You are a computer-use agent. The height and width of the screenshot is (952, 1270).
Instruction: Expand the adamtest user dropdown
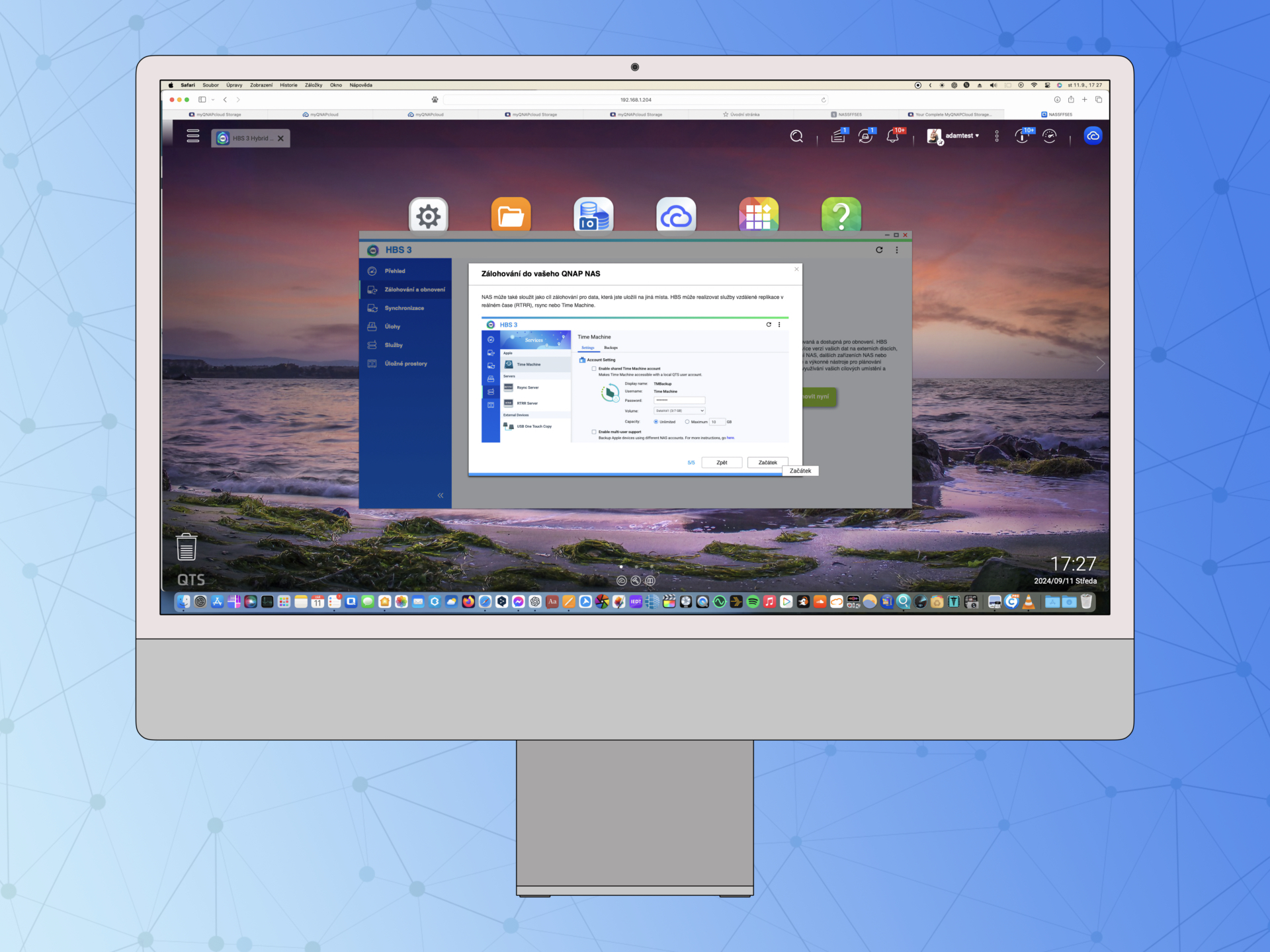coord(962,136)
